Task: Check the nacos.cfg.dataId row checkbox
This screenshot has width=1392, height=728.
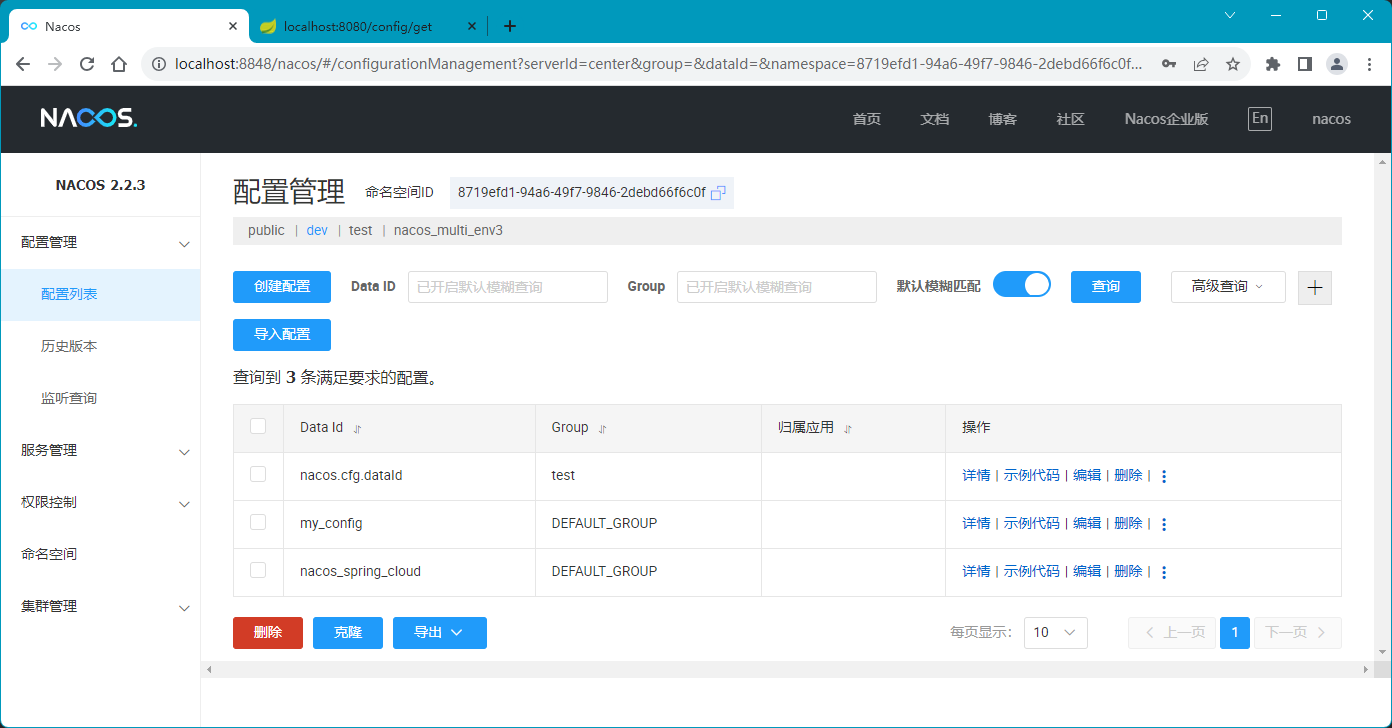Action: [x=258, y=474]
